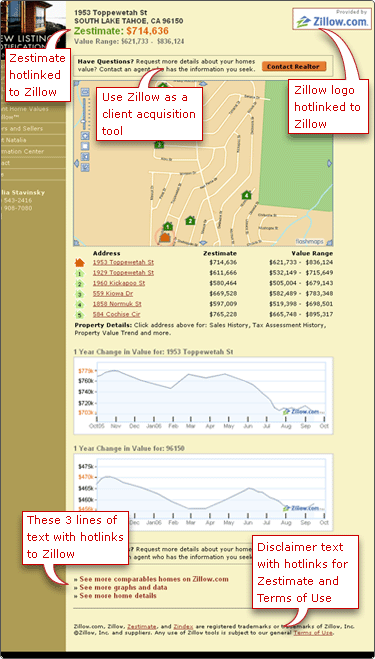375x659 pixels.
Task: Open the Zestimate: $714,636 header link
Action: tap(121, 31)
